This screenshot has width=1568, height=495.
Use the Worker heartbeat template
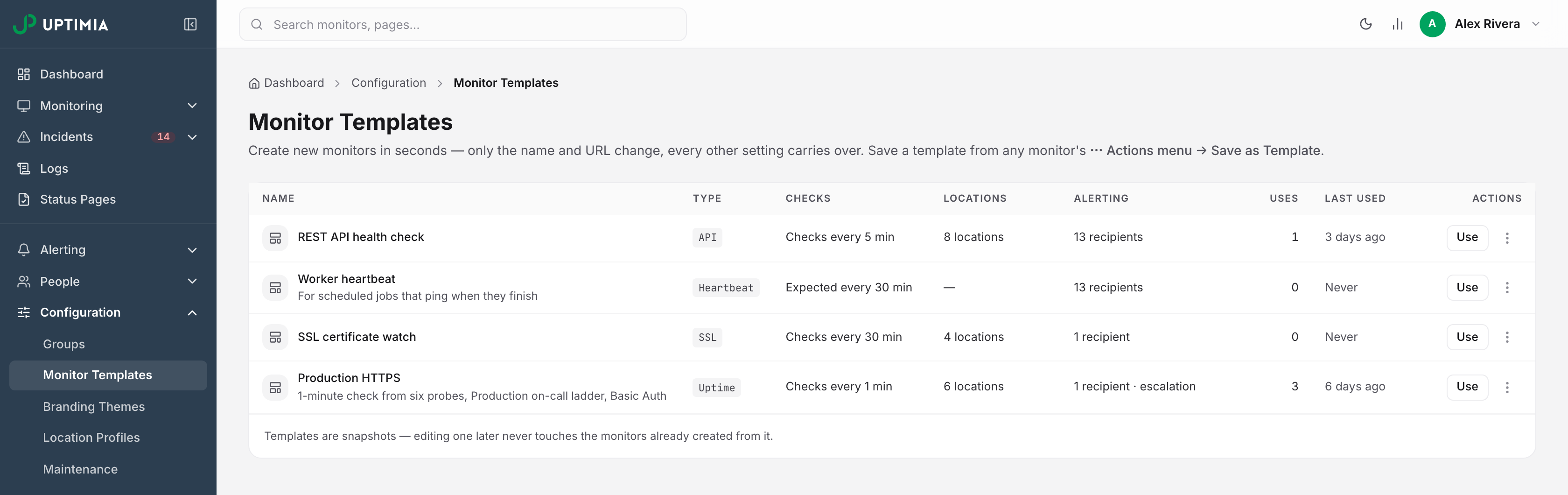coord(1467,287)
